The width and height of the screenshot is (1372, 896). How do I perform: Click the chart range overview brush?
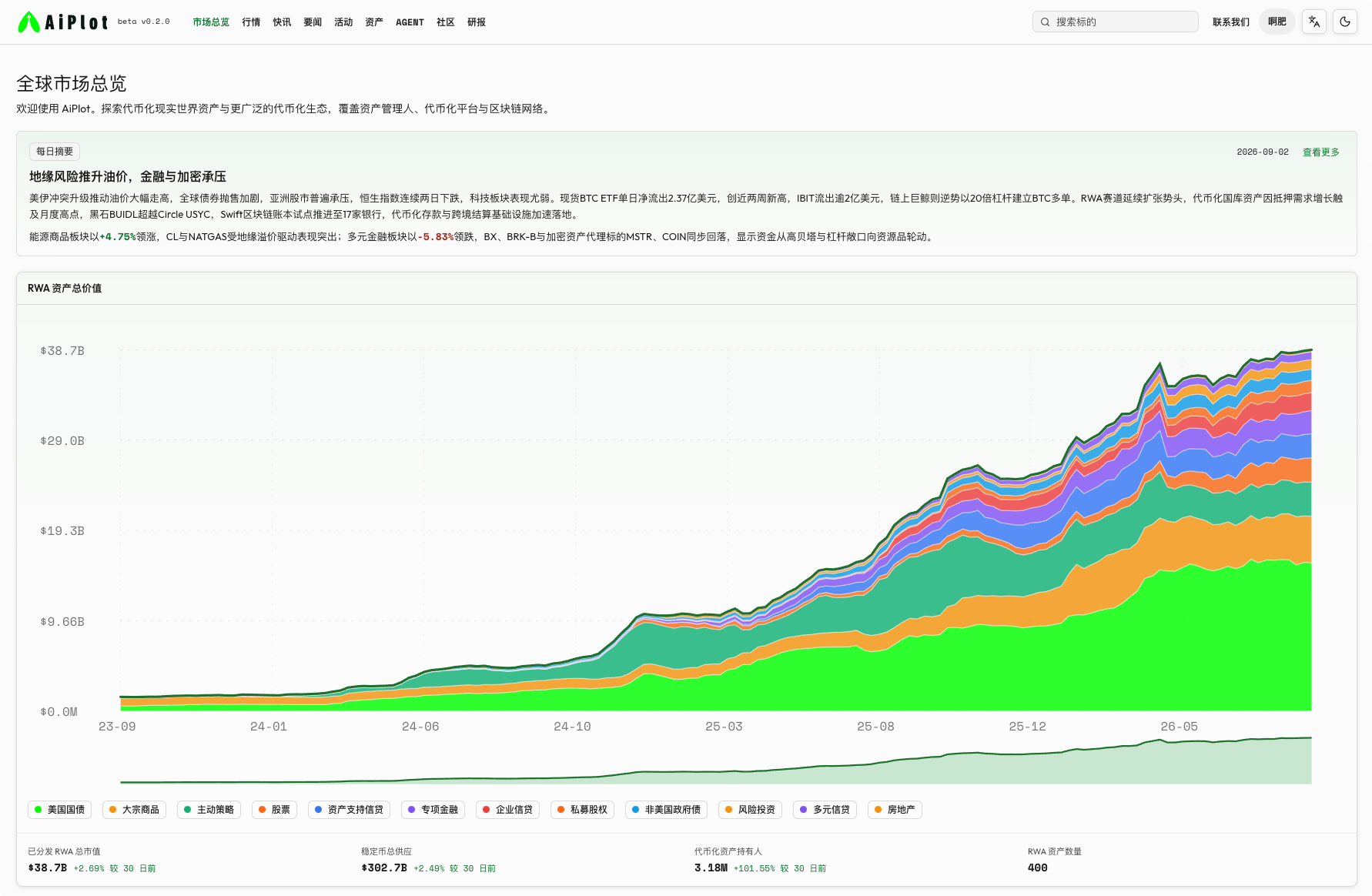[716, 761]
